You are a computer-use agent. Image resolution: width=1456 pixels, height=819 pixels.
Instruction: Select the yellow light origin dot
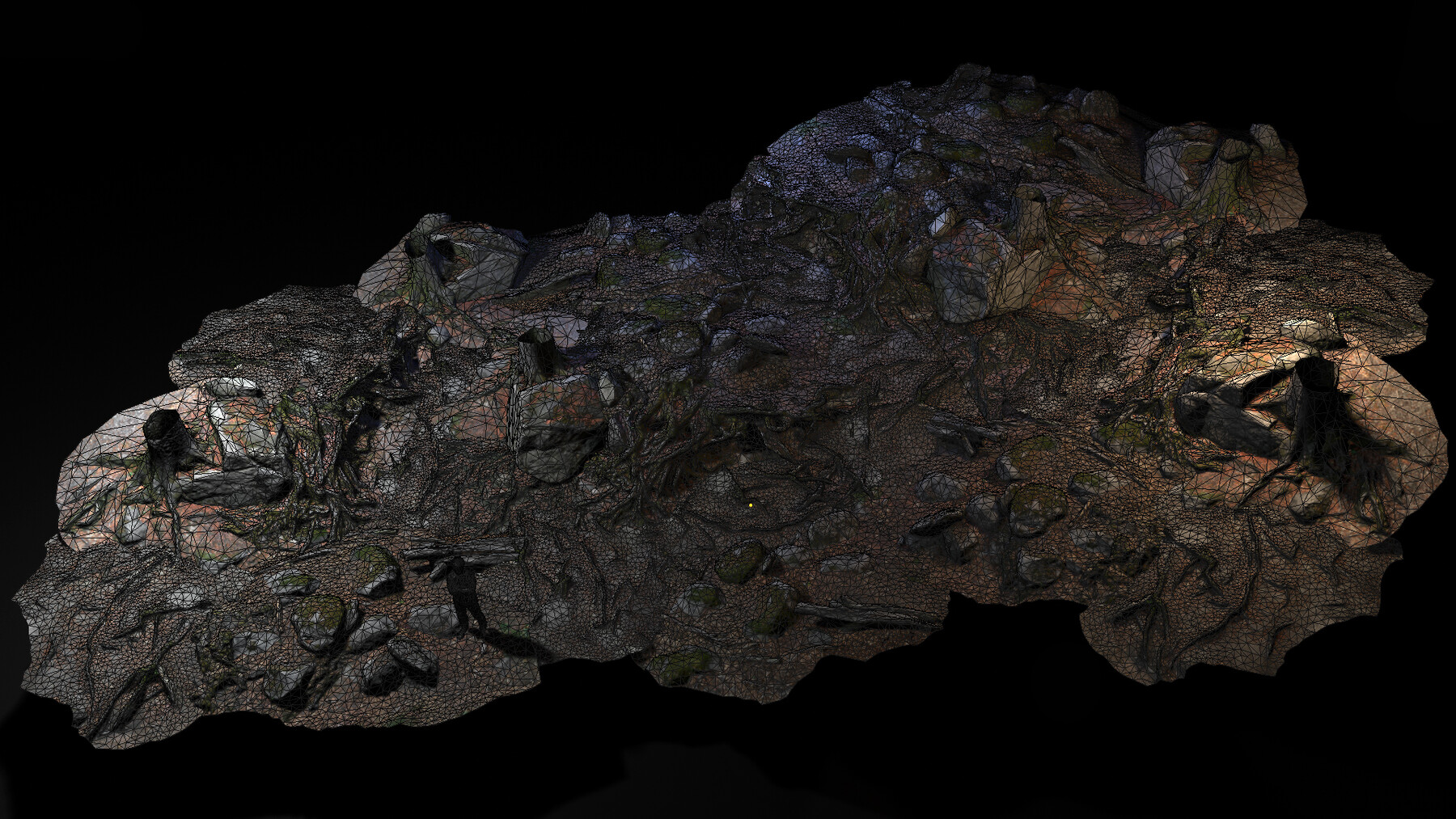(751, 505)
